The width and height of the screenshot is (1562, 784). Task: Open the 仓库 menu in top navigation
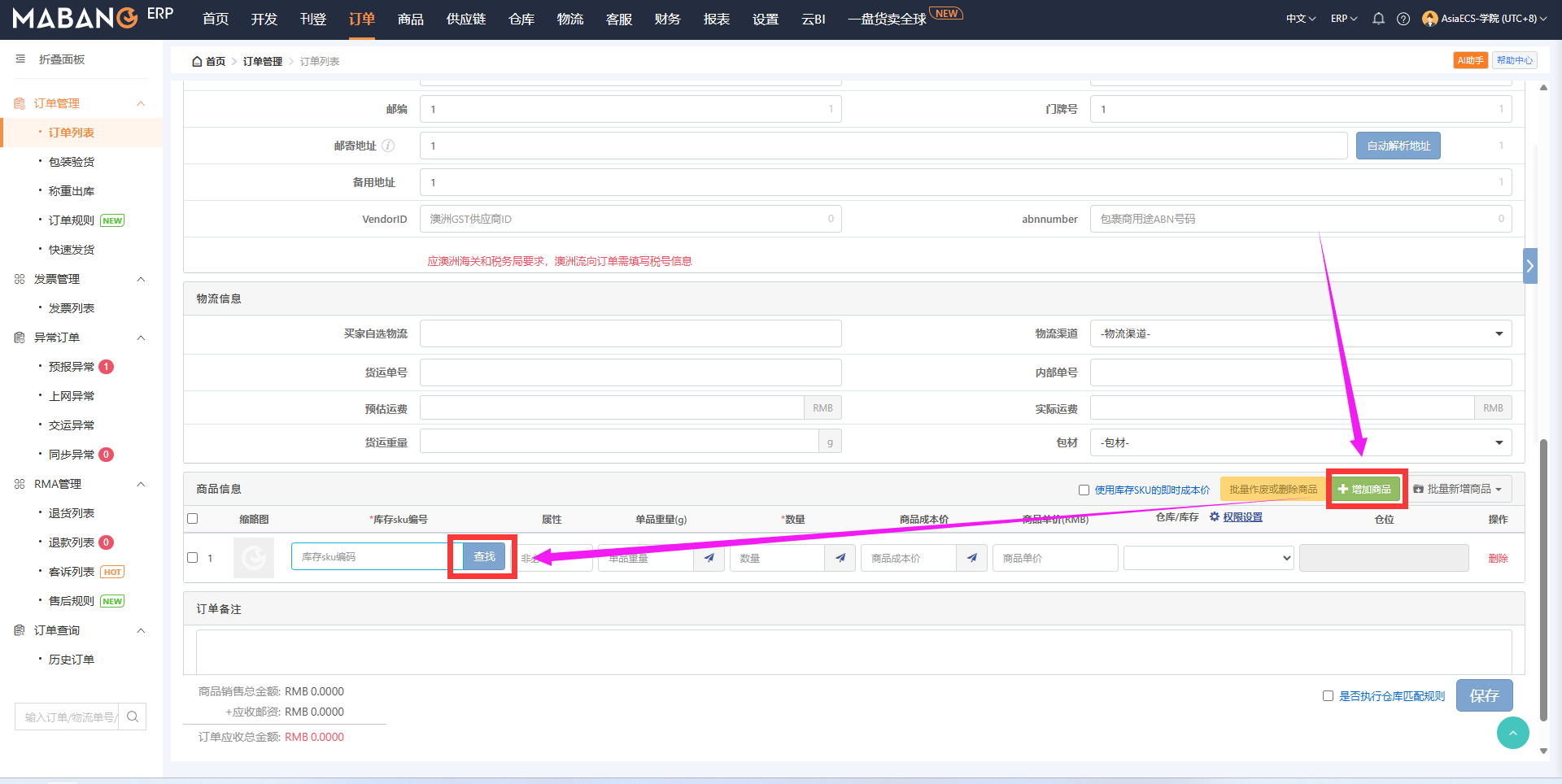point(521,19)
